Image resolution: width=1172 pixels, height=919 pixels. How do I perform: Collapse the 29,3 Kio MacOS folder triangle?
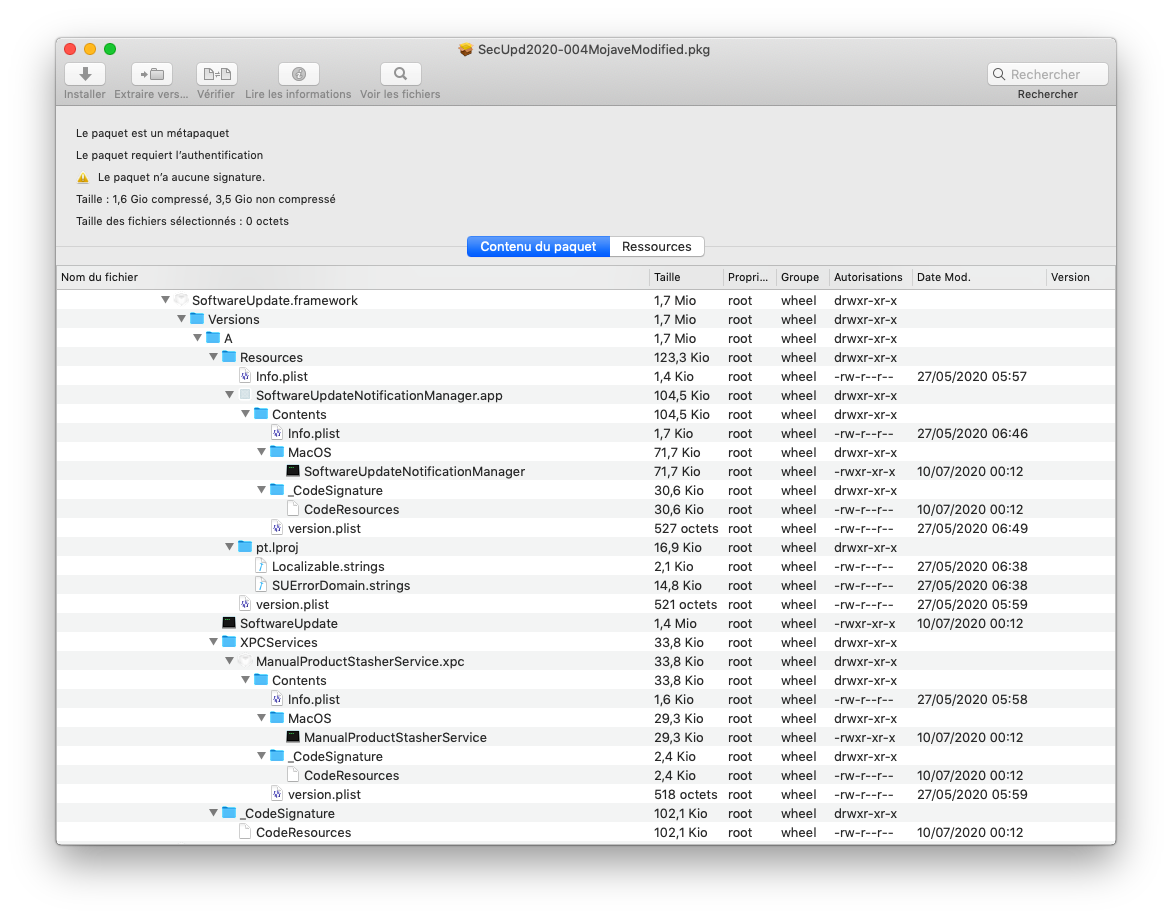coord(262,718)
